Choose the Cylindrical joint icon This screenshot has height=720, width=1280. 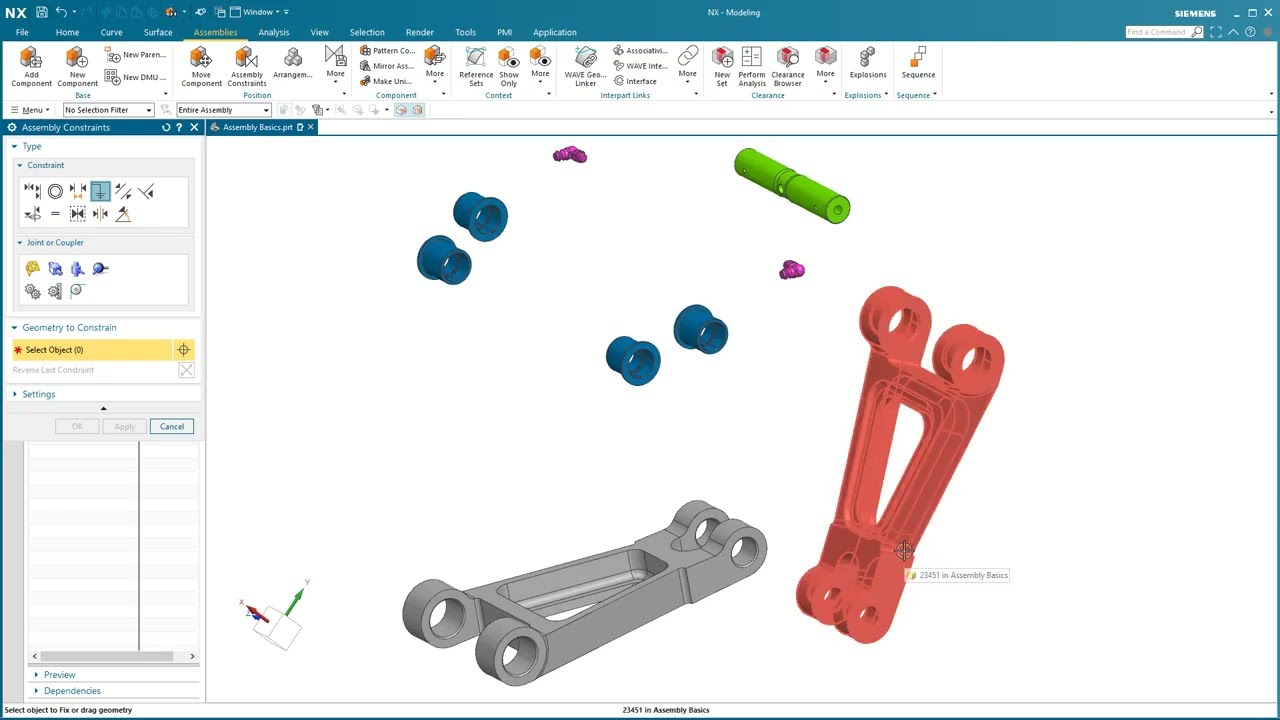[x=78, y=268]
